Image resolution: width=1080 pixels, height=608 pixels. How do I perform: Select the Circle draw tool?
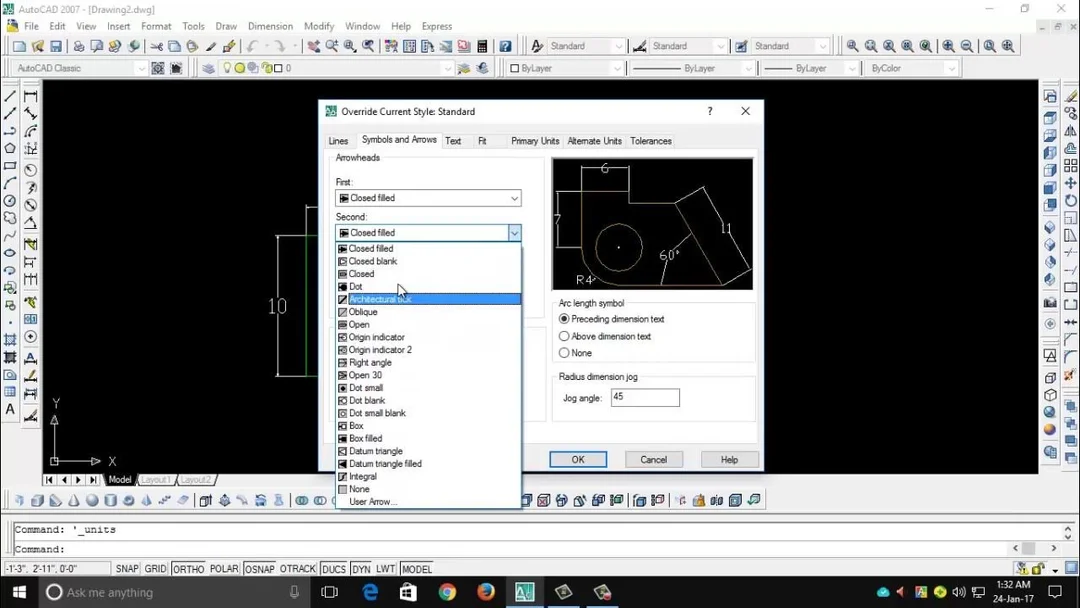pyautogui.click(x=10, y=201)
